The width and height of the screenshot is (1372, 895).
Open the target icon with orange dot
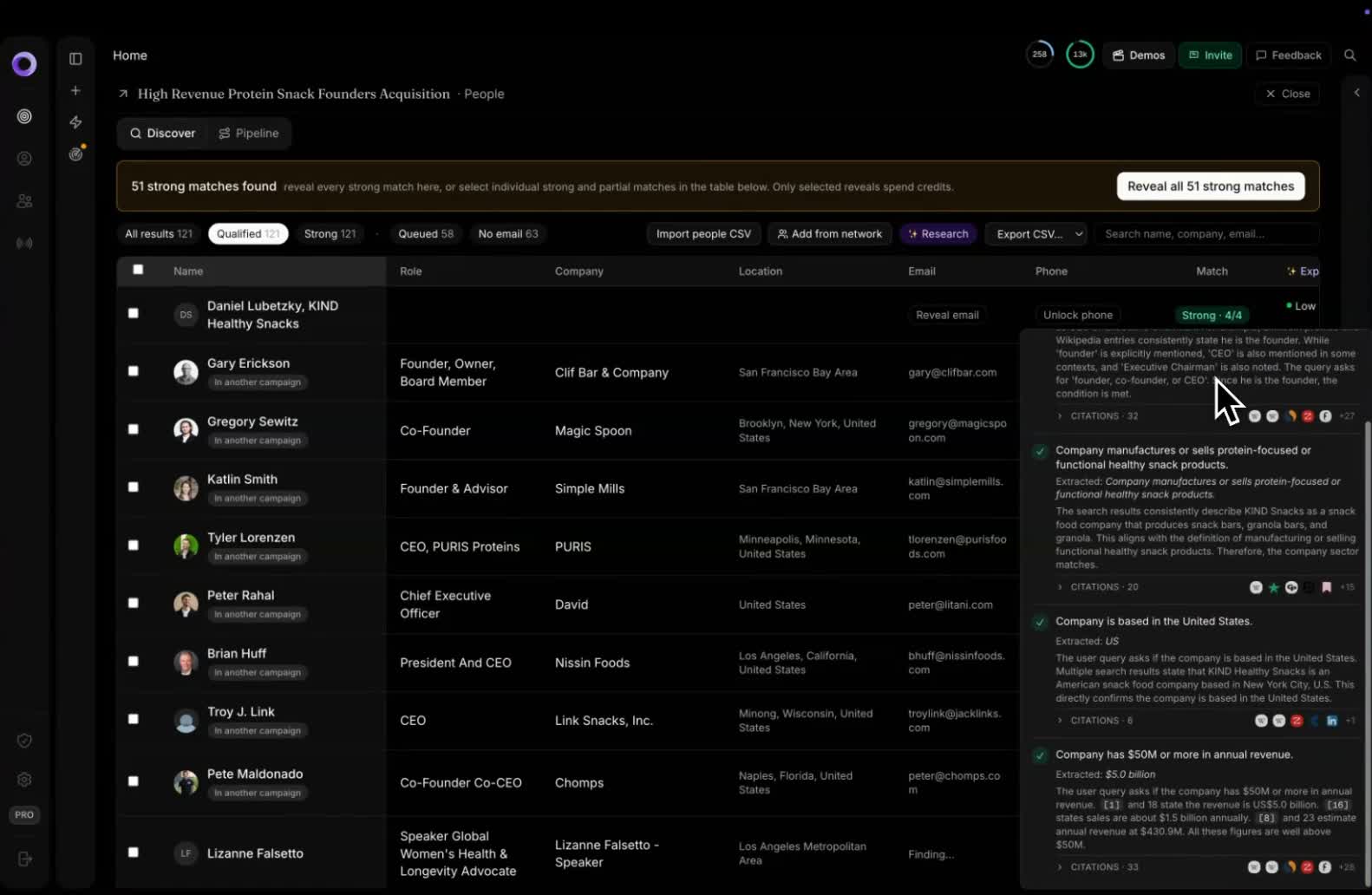point(76,154)
